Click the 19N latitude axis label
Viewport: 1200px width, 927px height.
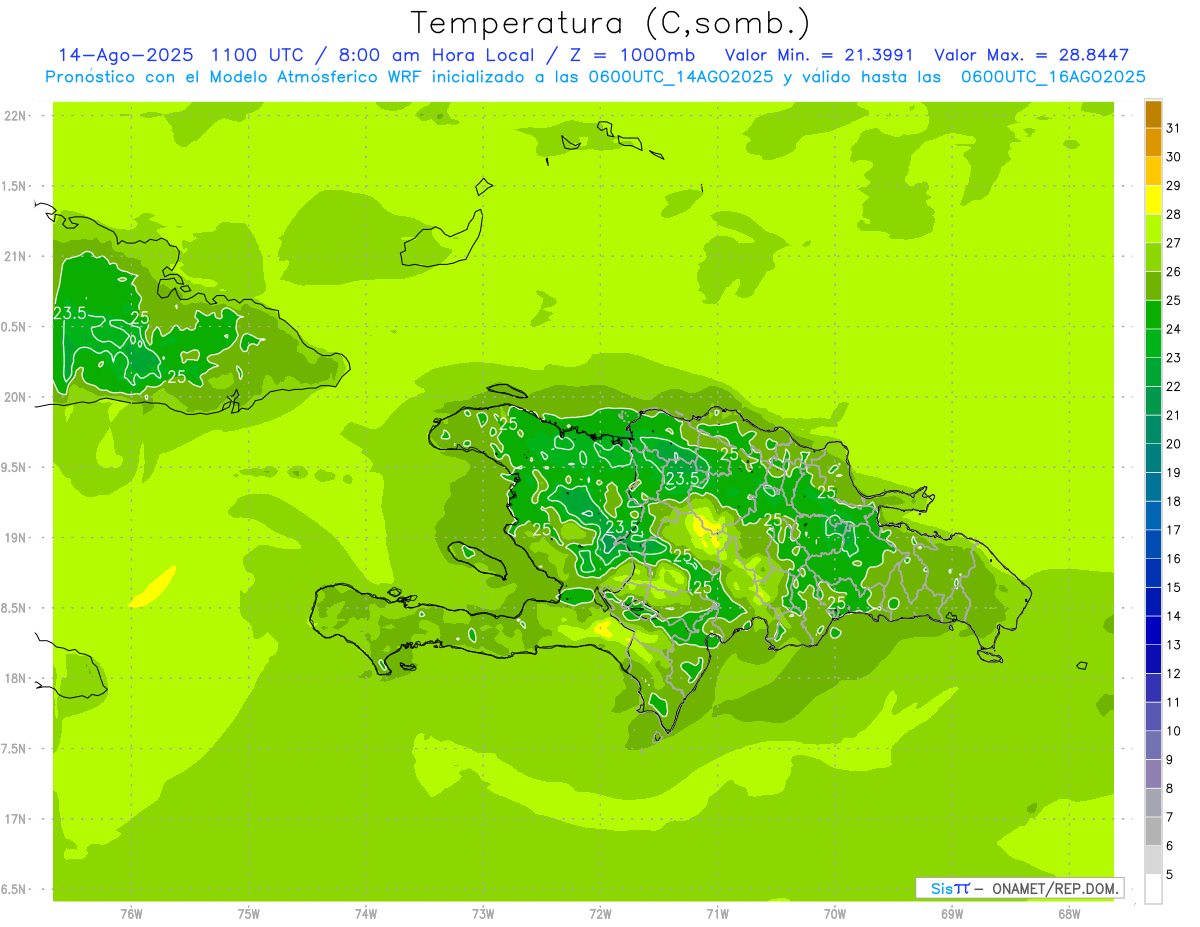15,538
